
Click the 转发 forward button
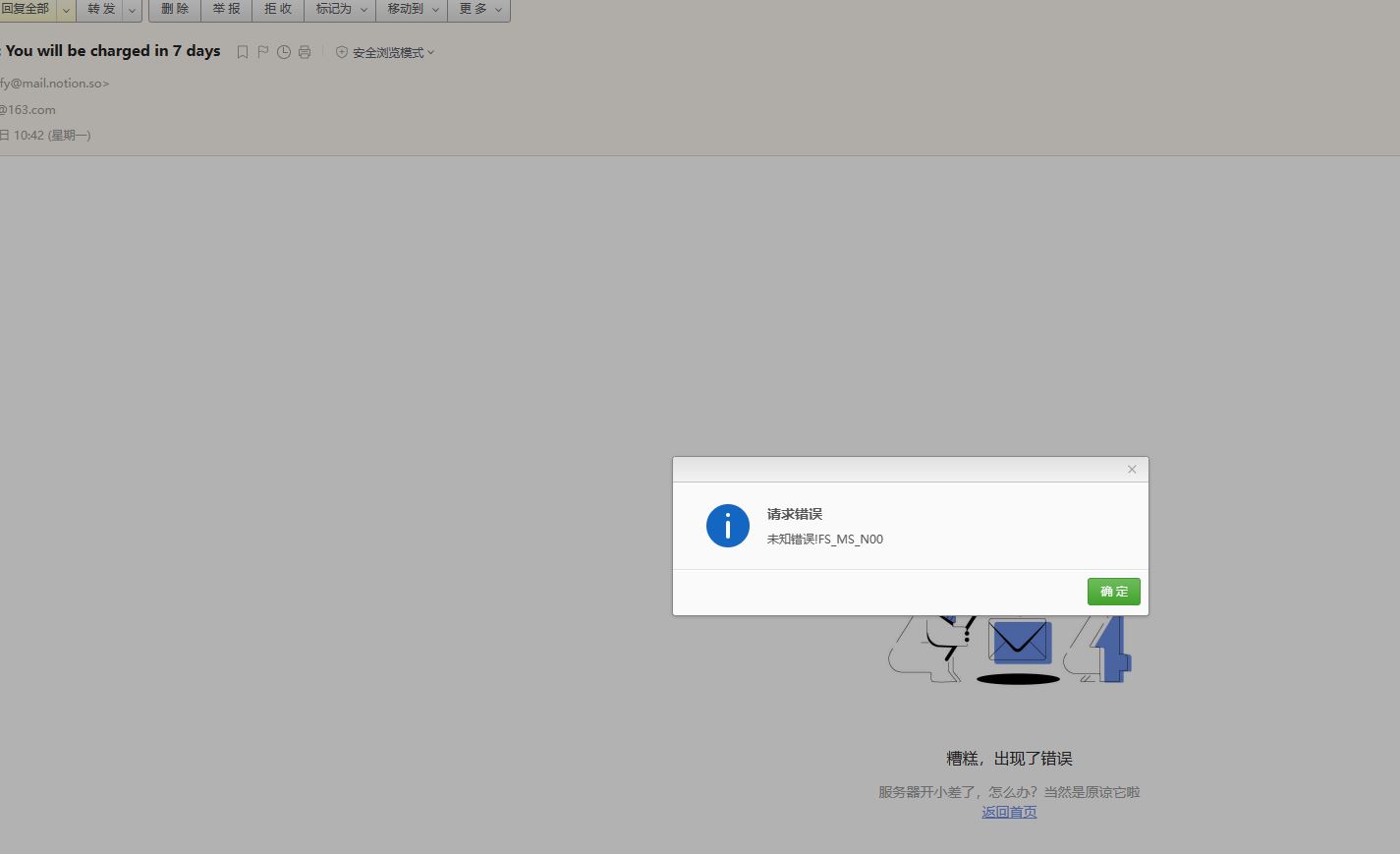coord(101,9)
